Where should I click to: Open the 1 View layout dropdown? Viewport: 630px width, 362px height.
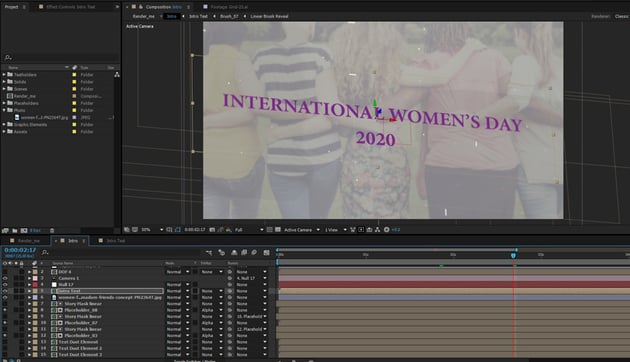[335, 230]
